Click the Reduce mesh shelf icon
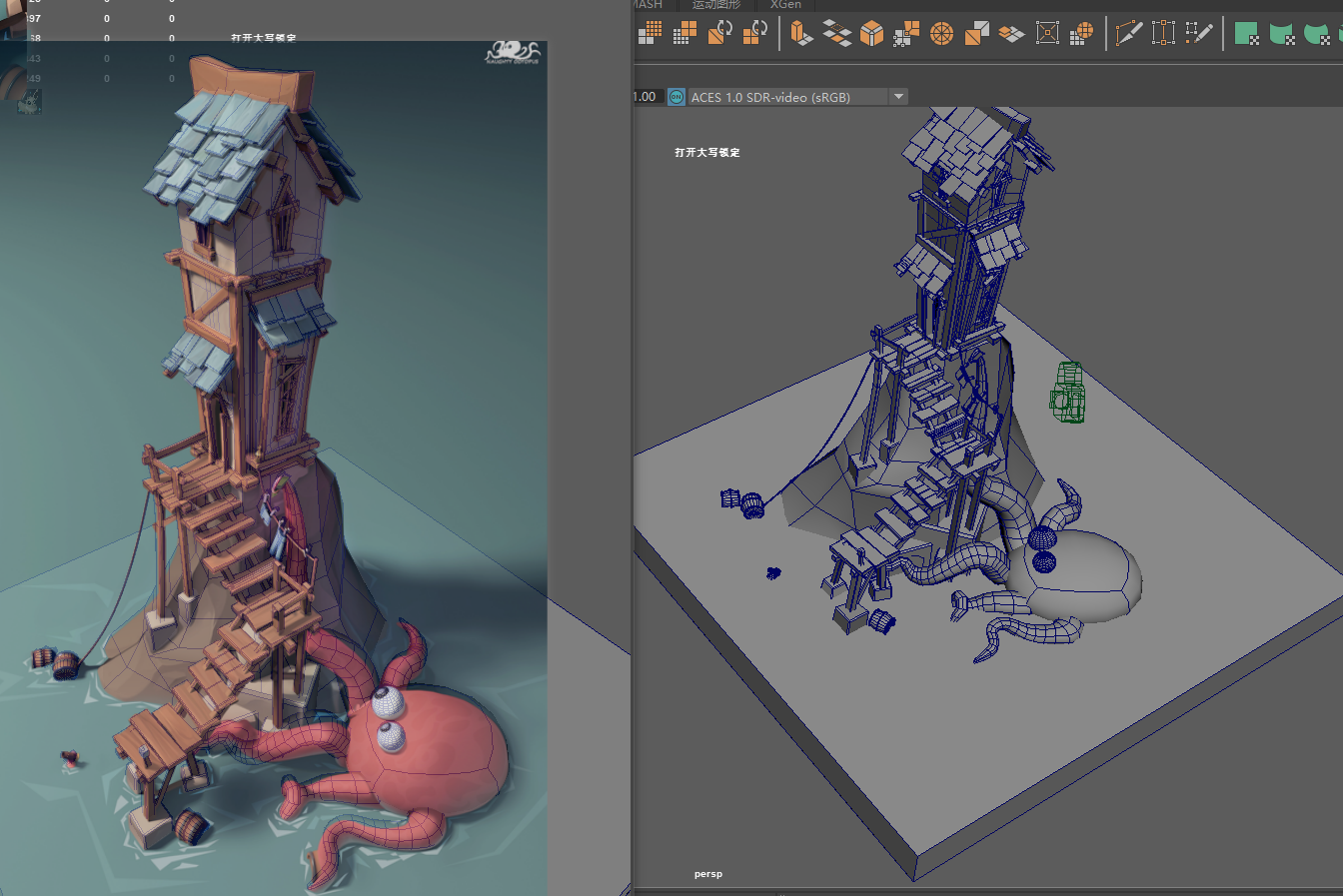This screenshot has width=1343, height=896. tap(684, 33)
